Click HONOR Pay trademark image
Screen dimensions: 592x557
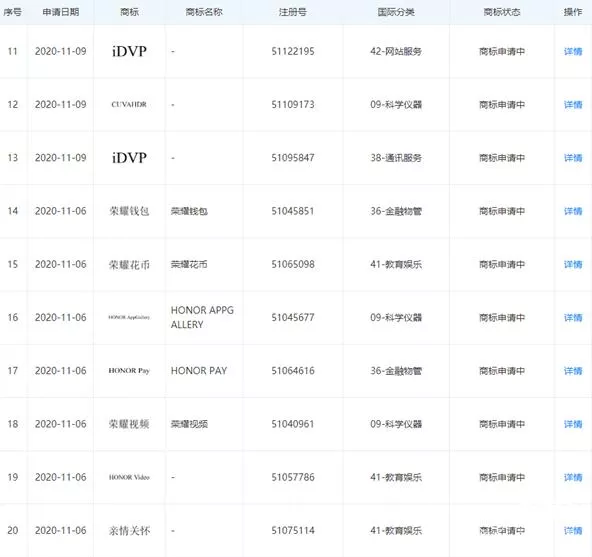[x=129, y=371]
